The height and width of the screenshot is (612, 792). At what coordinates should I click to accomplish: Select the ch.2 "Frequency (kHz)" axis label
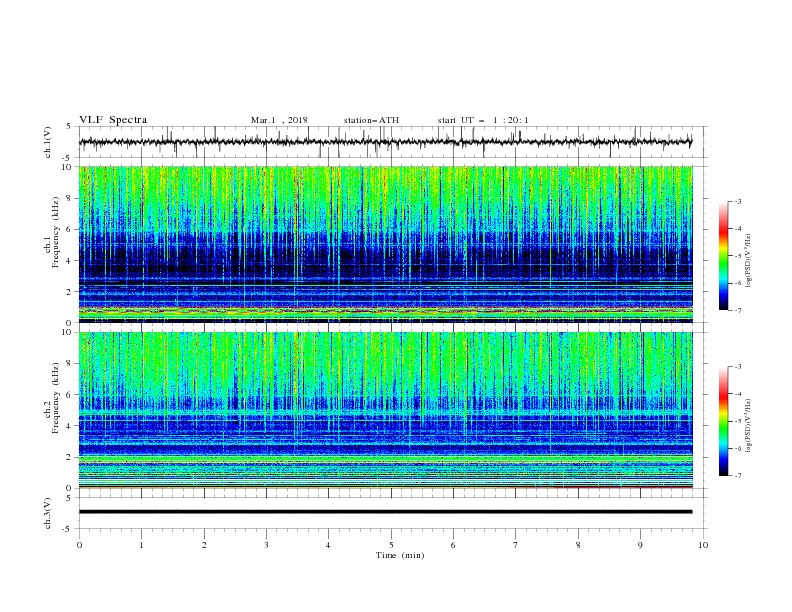[x=56, y=398]
